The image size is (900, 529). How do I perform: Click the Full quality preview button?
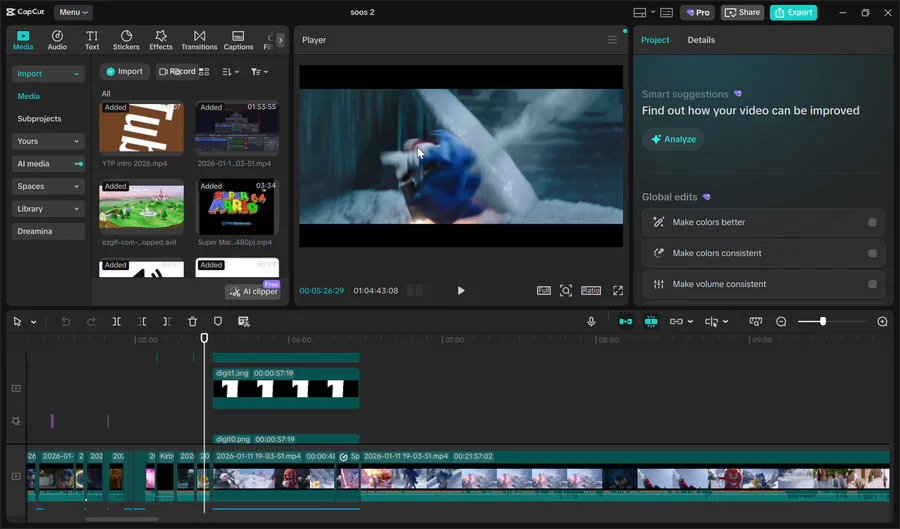coord(544,290)
